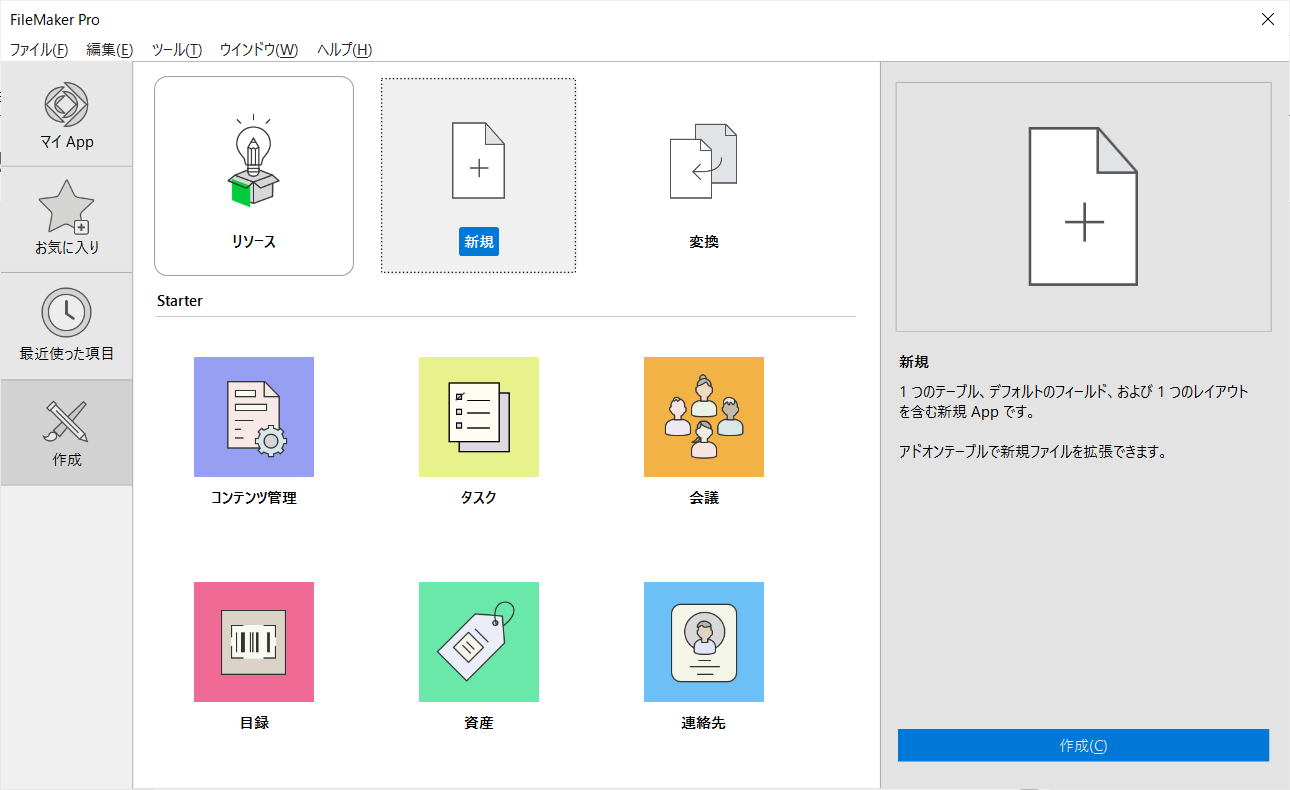The width and height of the screenshot is (1290, 790).
Task: Click the Starter section heading
Action: (180, 300)
